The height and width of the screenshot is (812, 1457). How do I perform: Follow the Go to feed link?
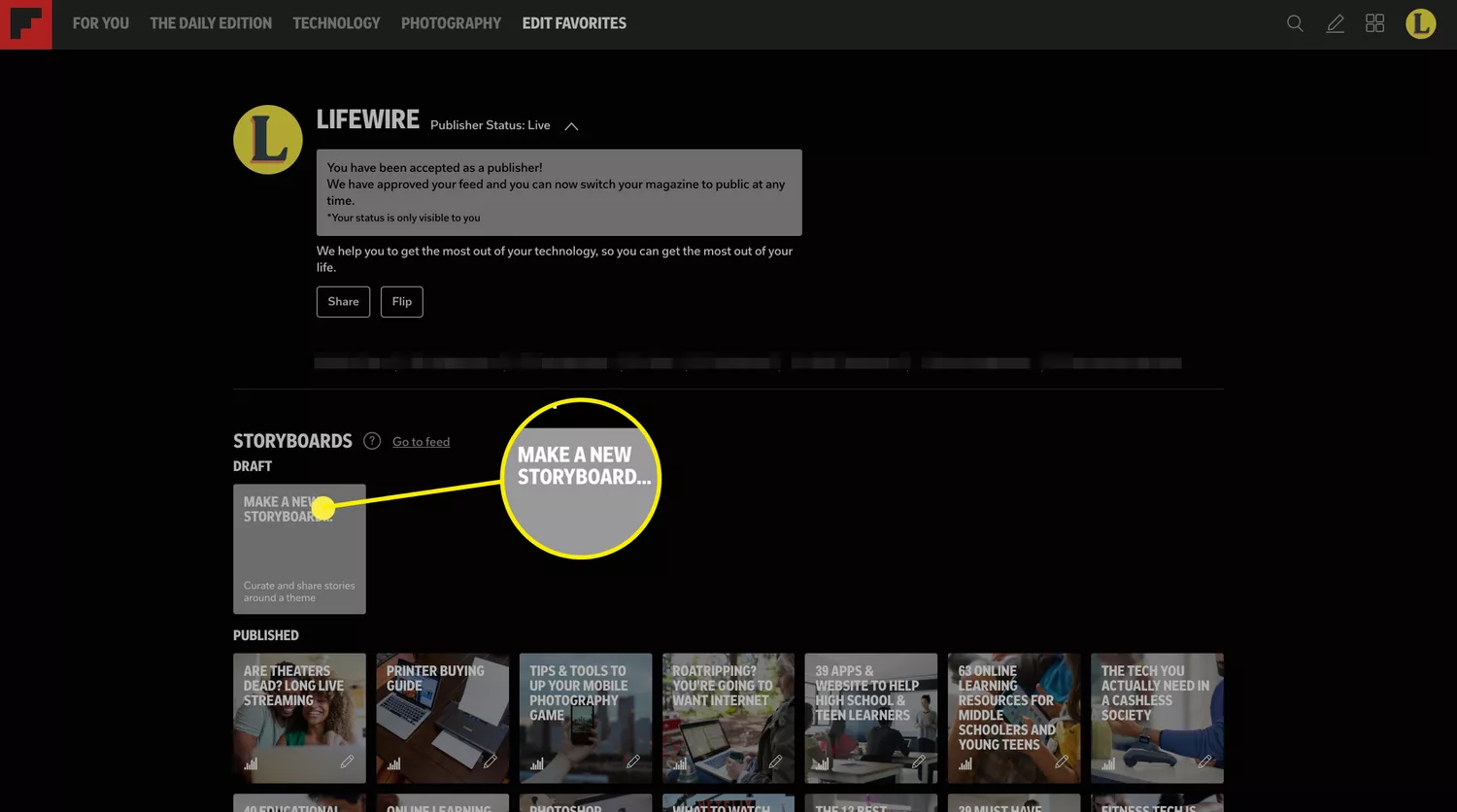click(x=421, y=442)
